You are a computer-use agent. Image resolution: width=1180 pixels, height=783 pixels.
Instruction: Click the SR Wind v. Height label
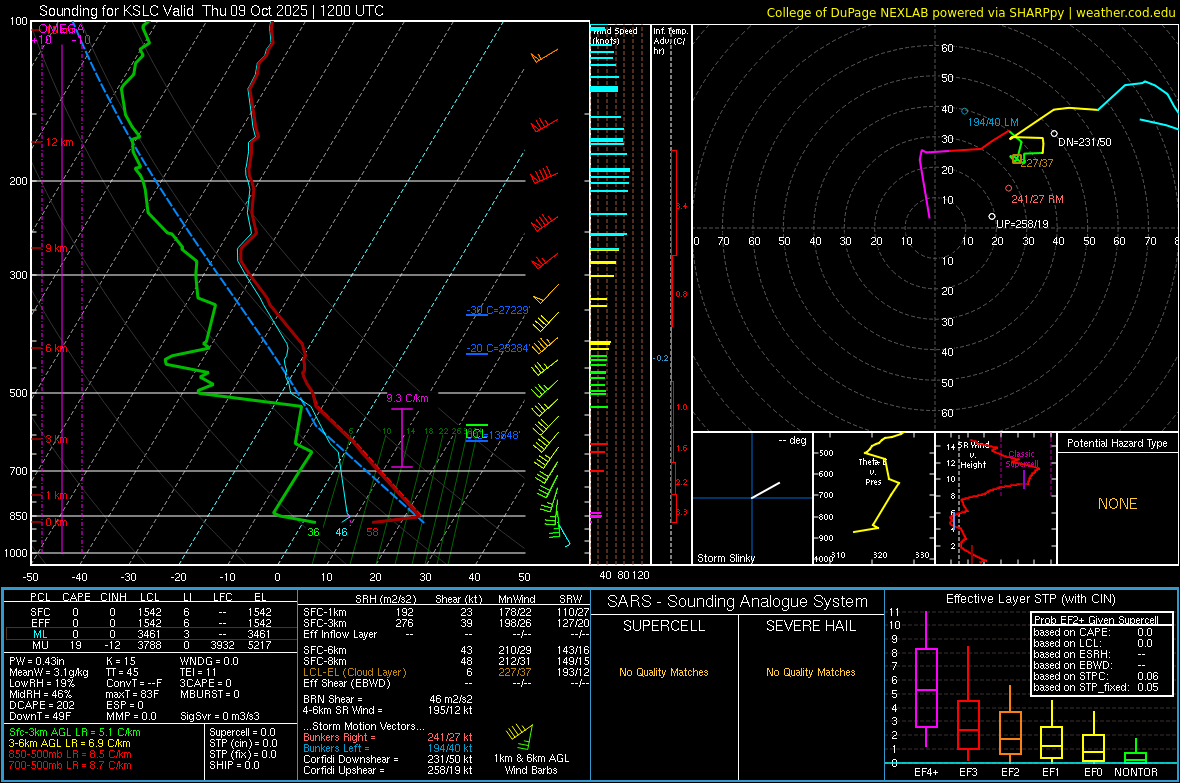coord(973,455)
